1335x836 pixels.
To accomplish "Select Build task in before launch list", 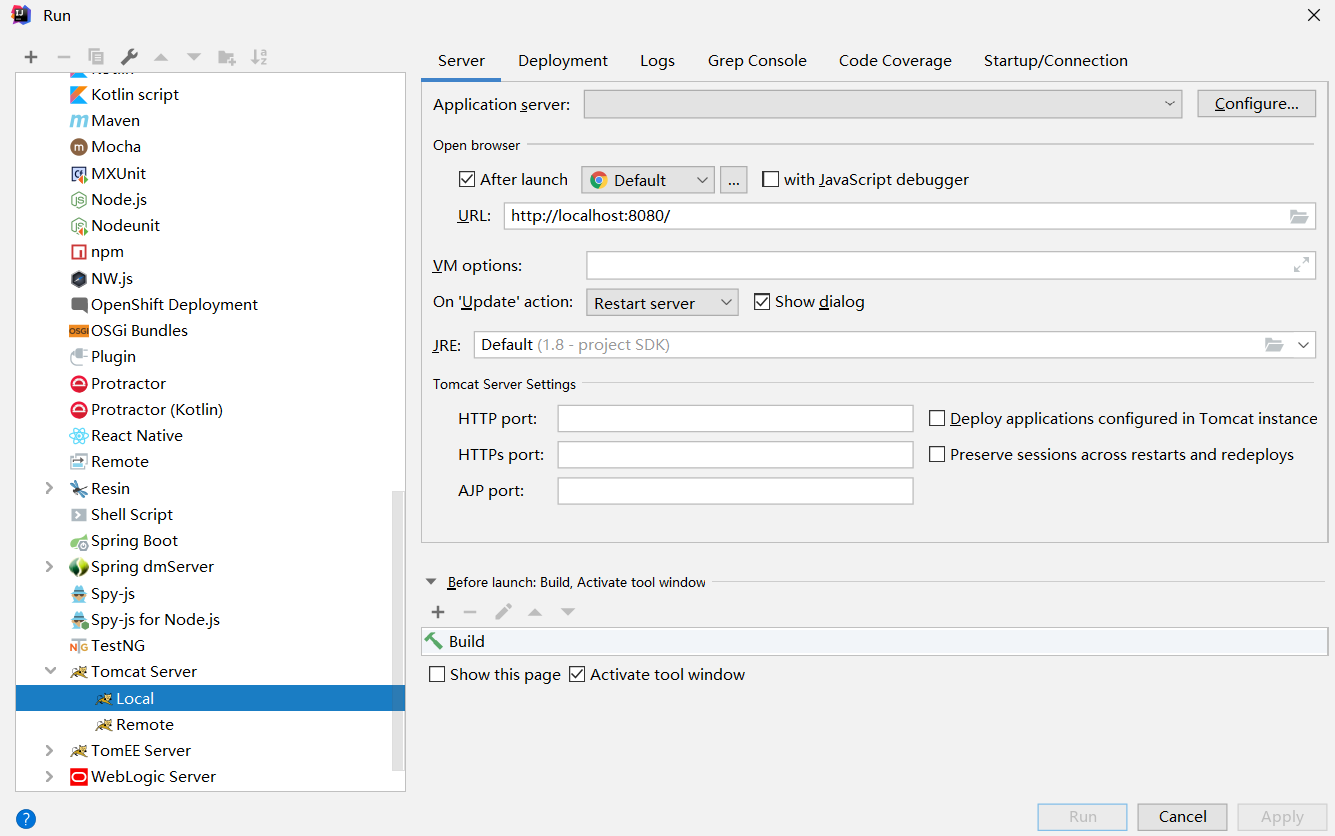I will pos(875,642).
